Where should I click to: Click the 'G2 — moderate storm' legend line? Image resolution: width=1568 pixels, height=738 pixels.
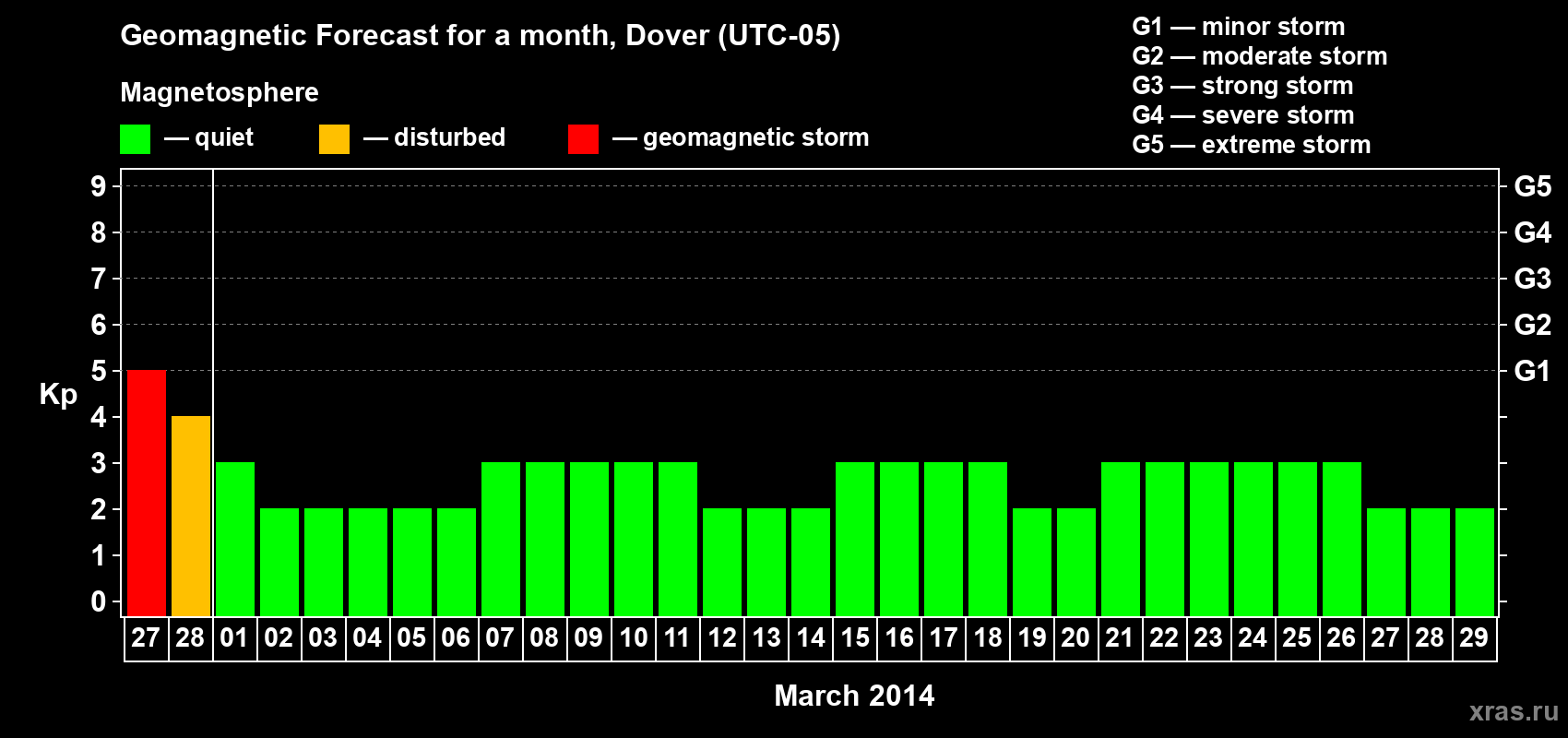1259,56
